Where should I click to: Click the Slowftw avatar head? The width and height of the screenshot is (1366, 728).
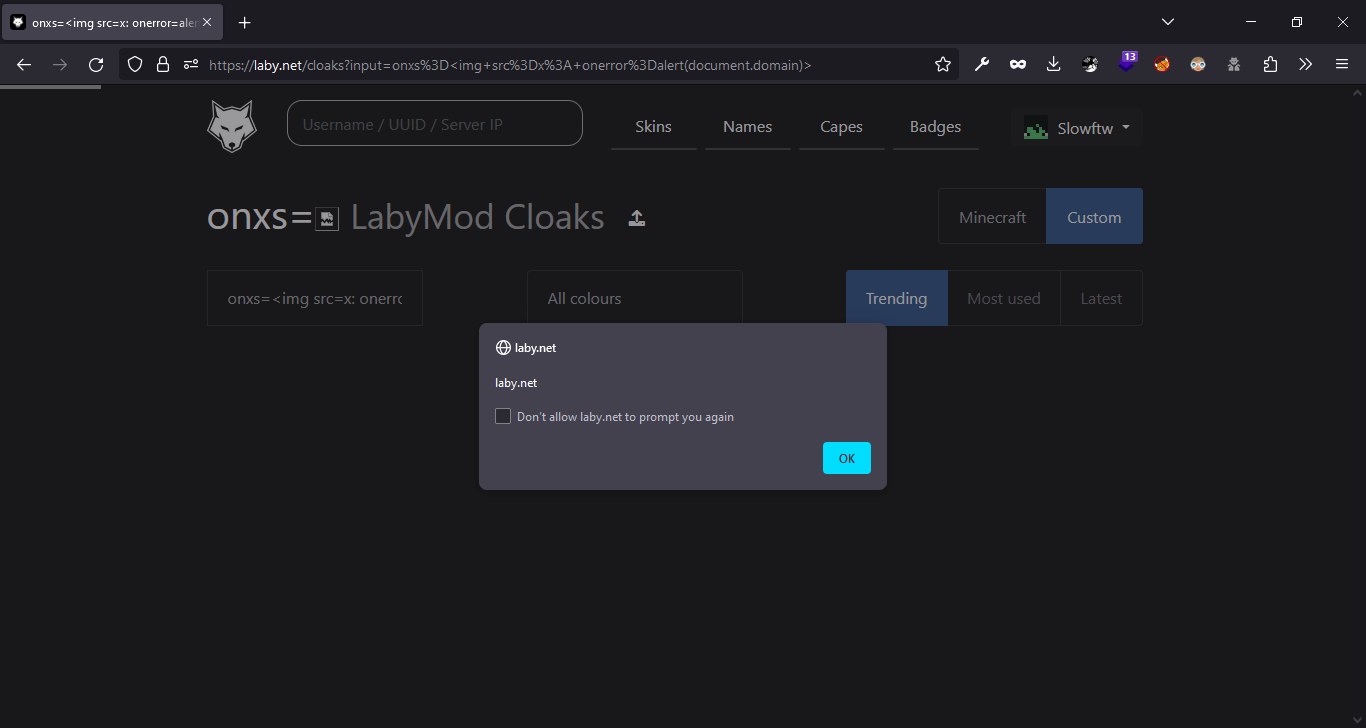1036,128
